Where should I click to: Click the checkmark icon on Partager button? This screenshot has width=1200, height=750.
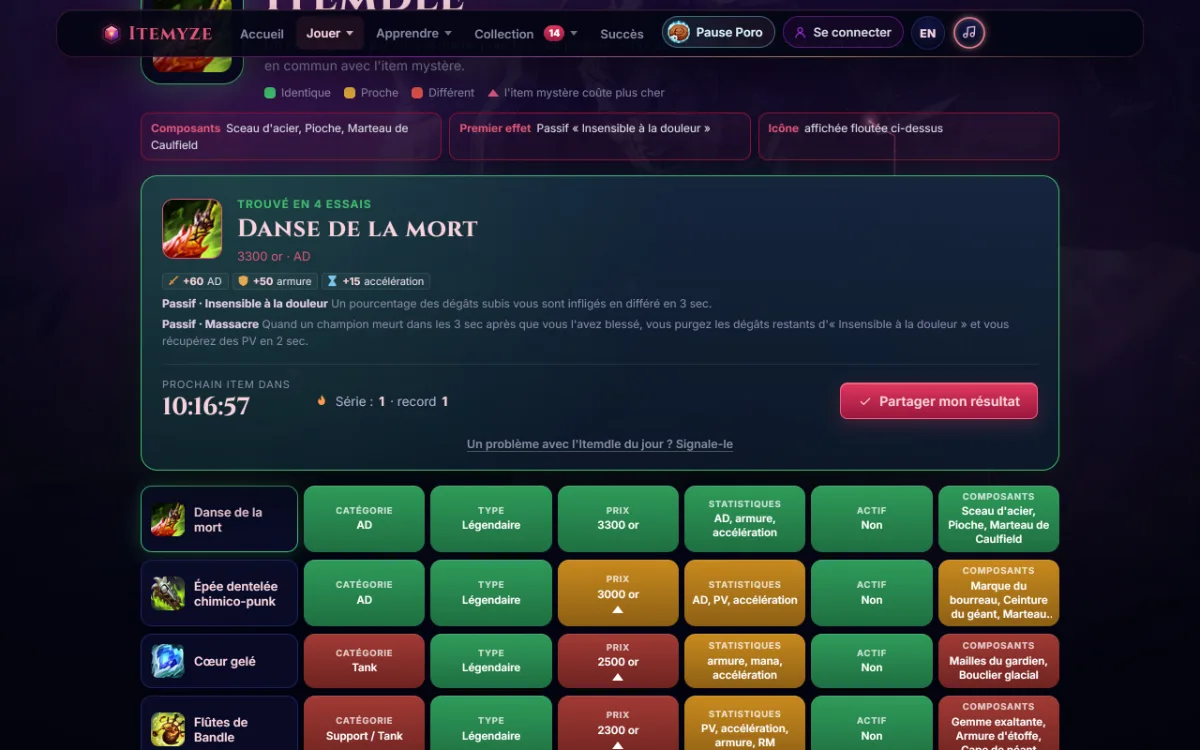[x=865, y=401]
